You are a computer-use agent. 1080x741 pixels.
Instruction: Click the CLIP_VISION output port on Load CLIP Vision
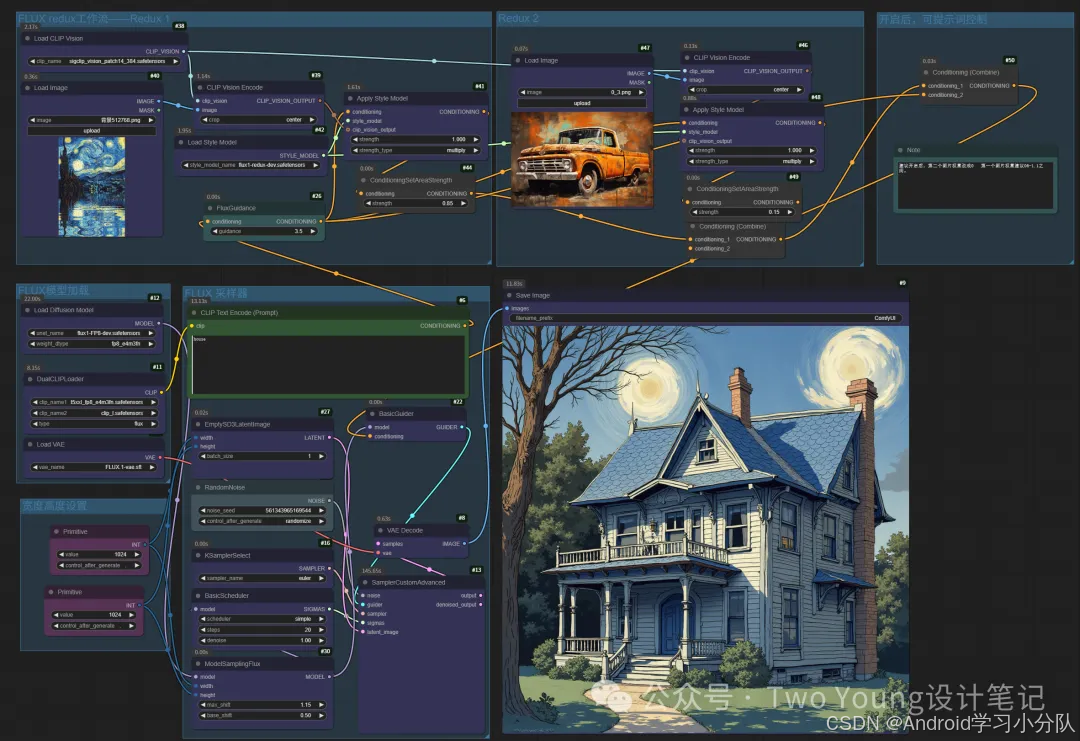point(183,52)
